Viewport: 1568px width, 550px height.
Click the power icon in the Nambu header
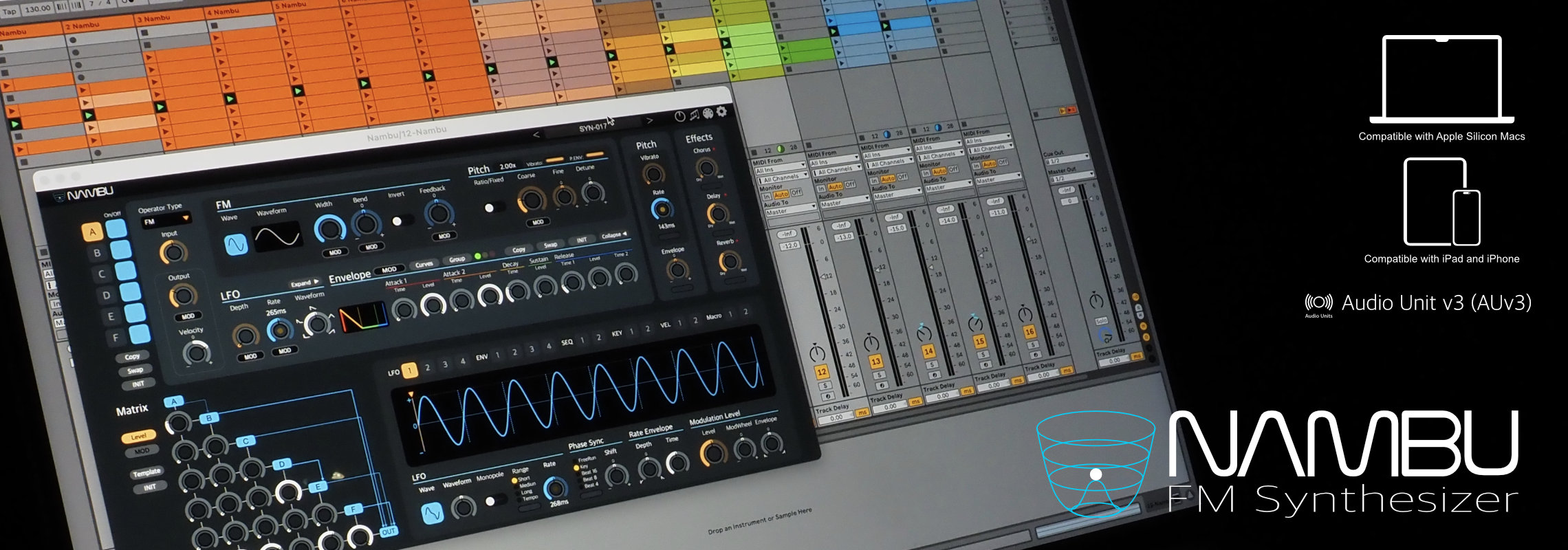pyautogui.click(x=679, y=116)
